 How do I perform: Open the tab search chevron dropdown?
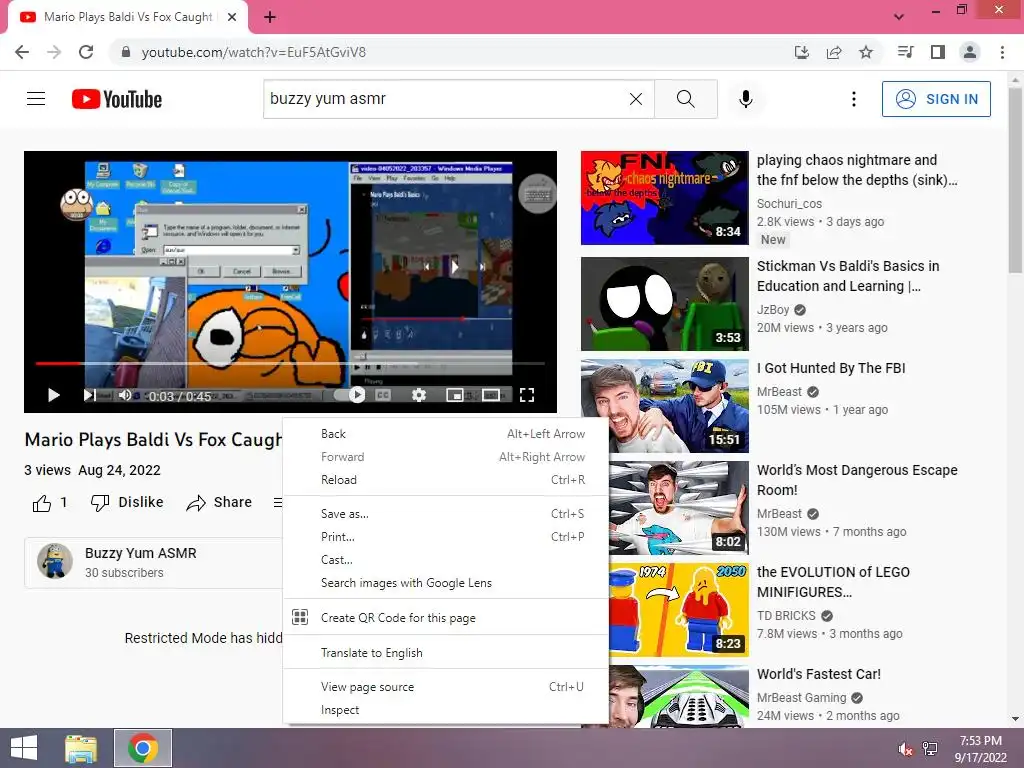click(899, 17)
